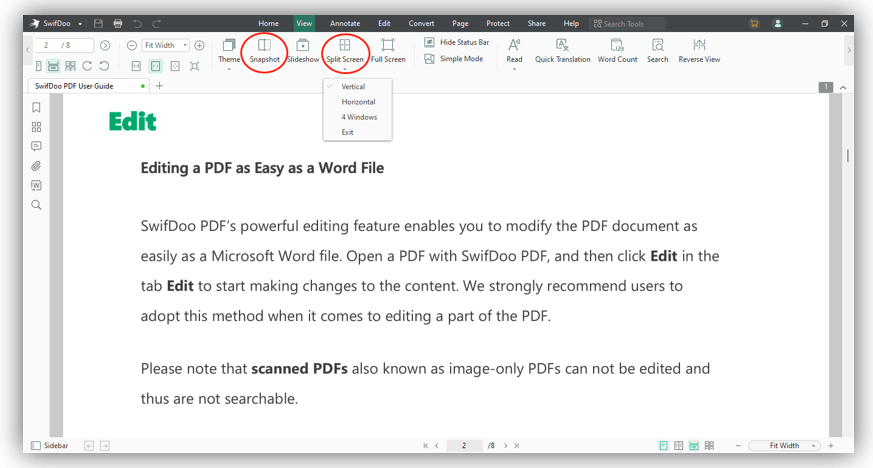Open the Protect tab
This screenshot has width=873, height=468.
pyautogui.click(x=498, y=23)
